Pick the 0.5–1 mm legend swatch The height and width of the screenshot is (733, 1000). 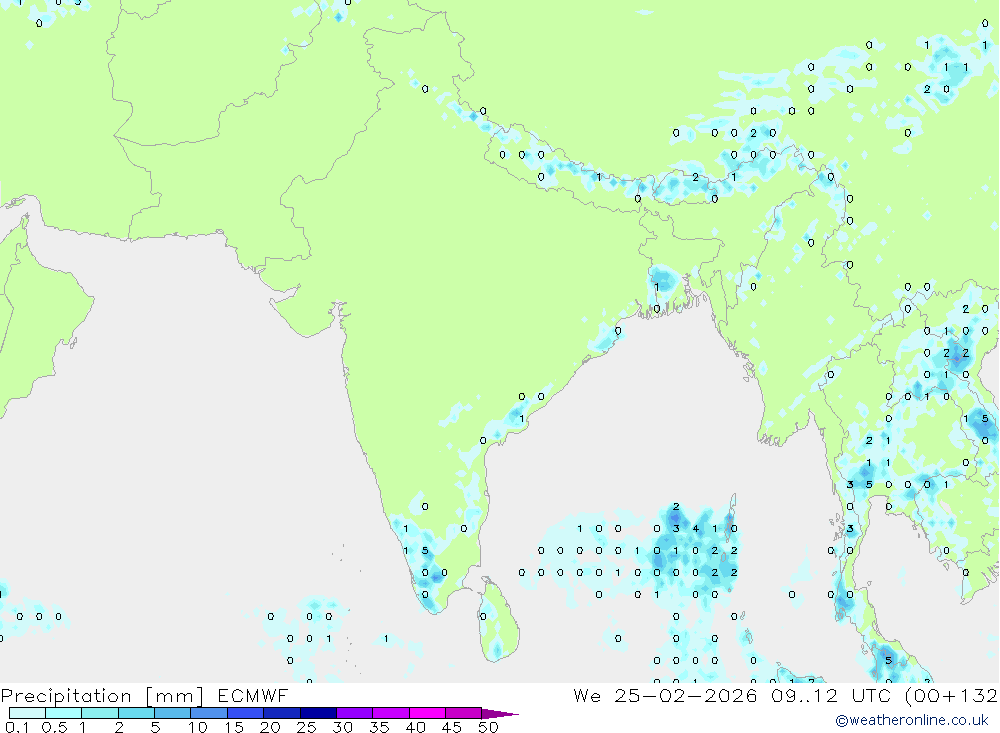tap(64, 713)
